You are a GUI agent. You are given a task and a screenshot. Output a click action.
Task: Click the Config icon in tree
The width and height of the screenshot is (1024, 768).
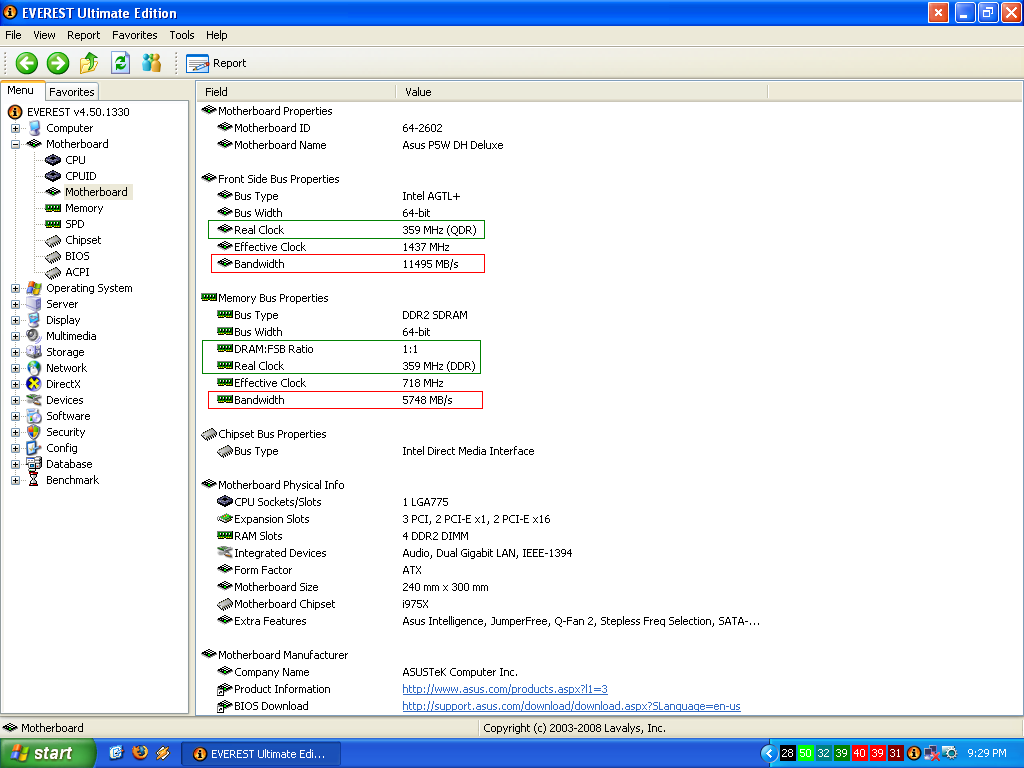coord(34,448)
